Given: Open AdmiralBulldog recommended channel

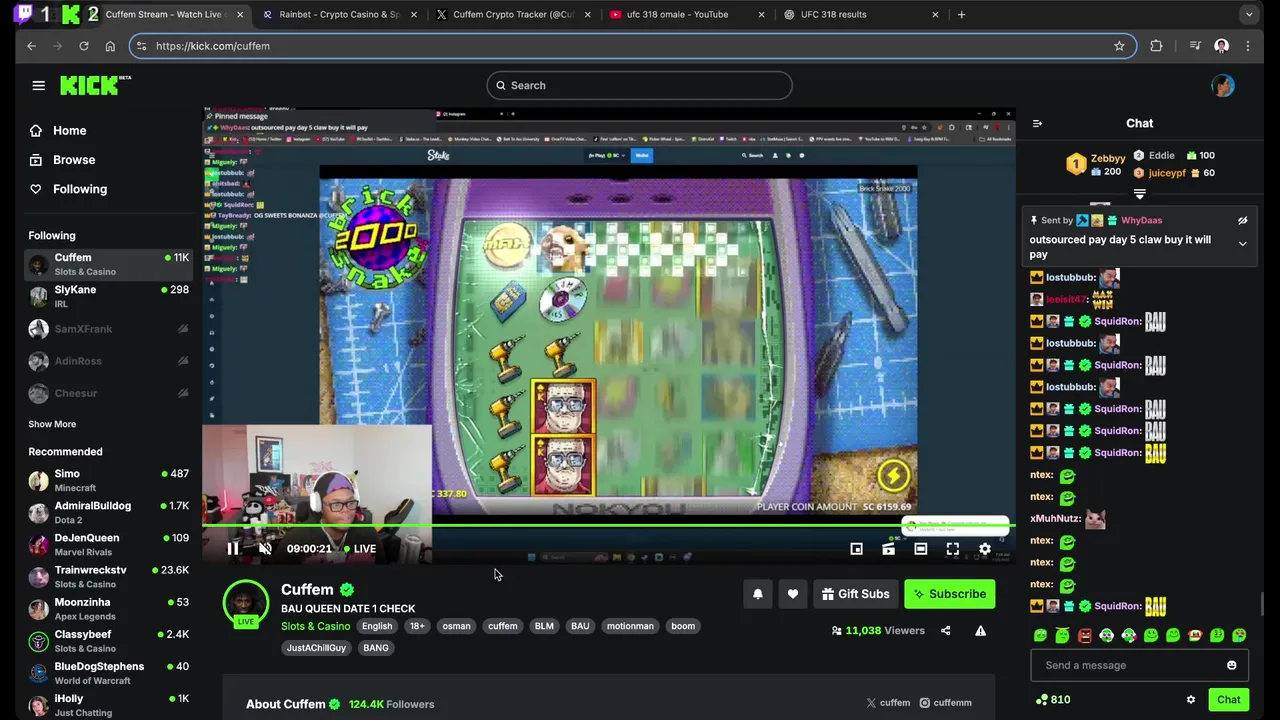Looking at the screenshot, I should tap(108, 512).
